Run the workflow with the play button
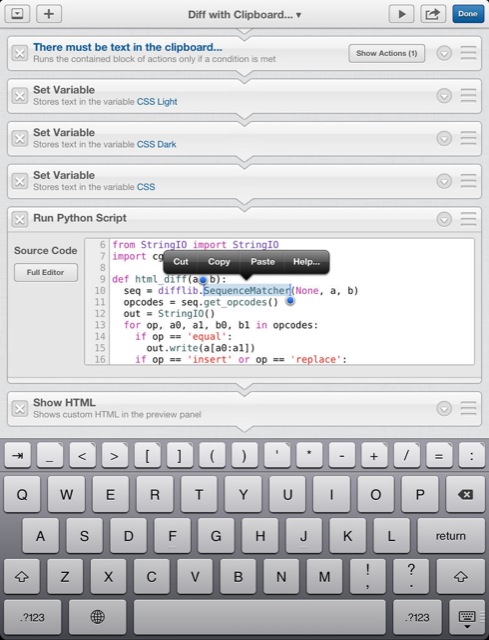This screenshot has height=640, width=489. pyautogui.click(x=401, y=14)
